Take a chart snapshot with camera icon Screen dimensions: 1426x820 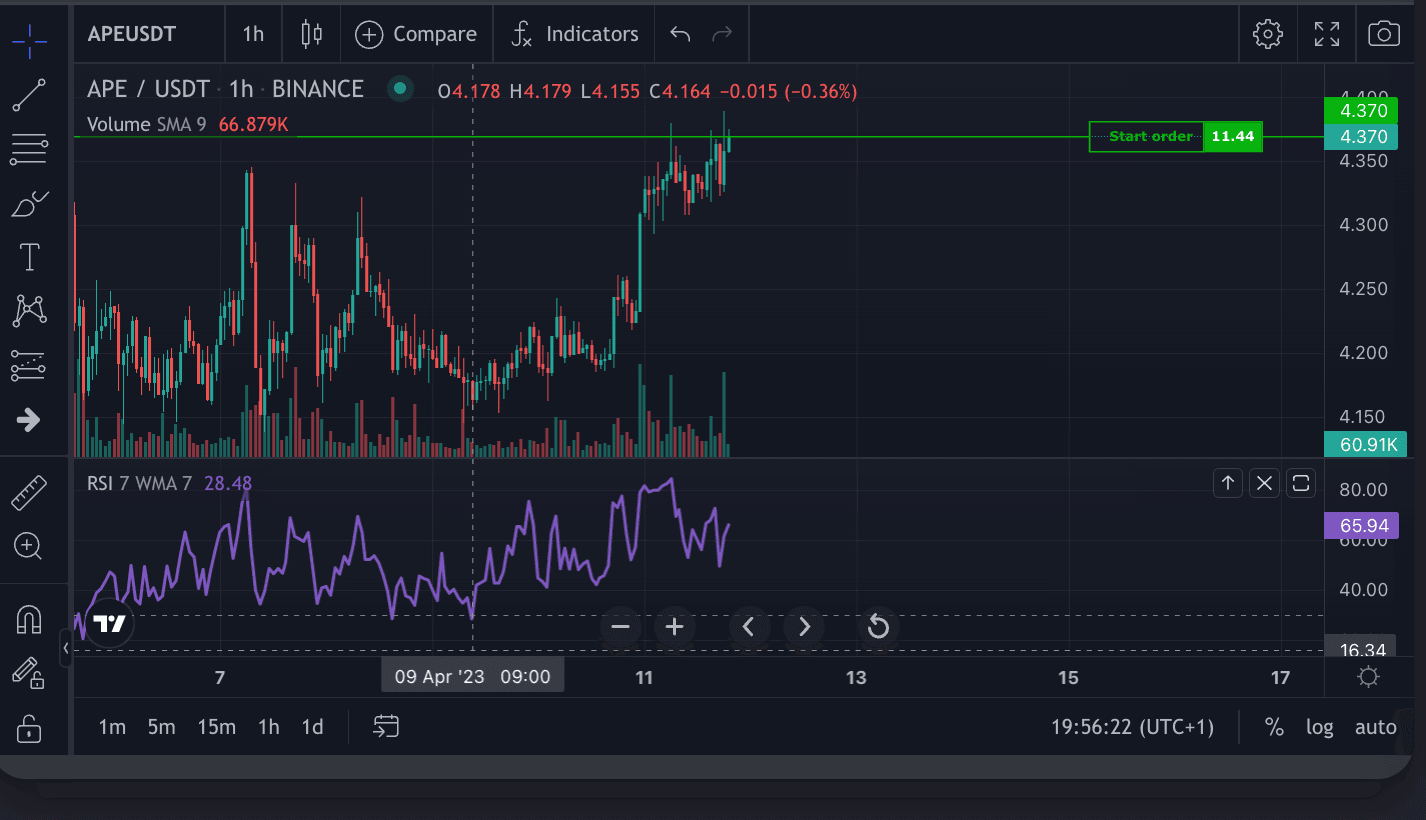(x=1383, y=34)
